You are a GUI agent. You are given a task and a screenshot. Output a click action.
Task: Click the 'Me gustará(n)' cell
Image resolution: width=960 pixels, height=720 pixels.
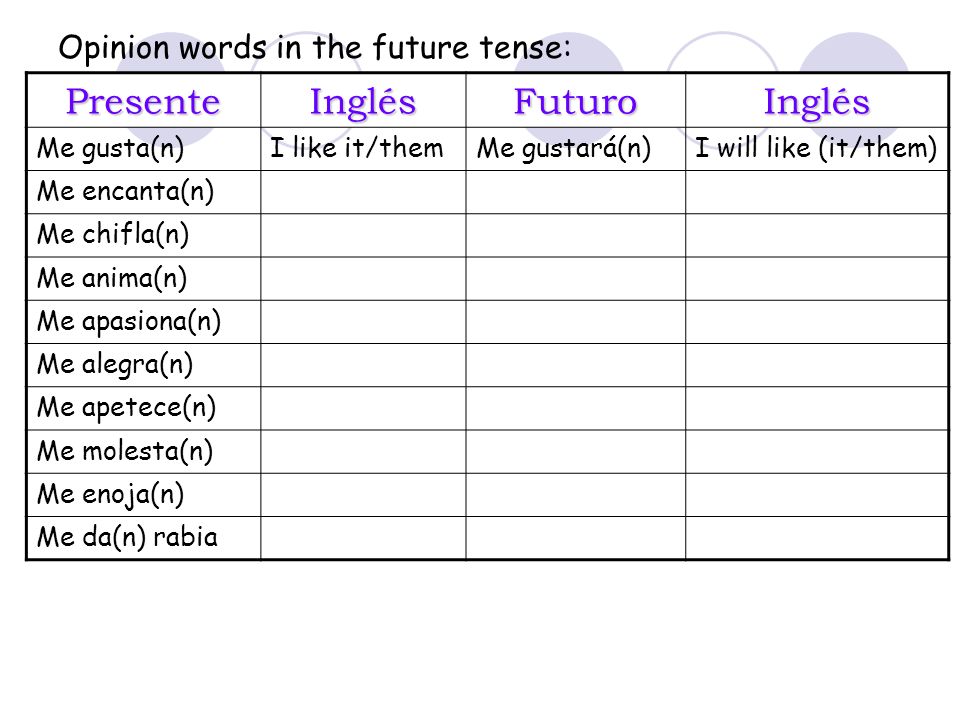576,149
